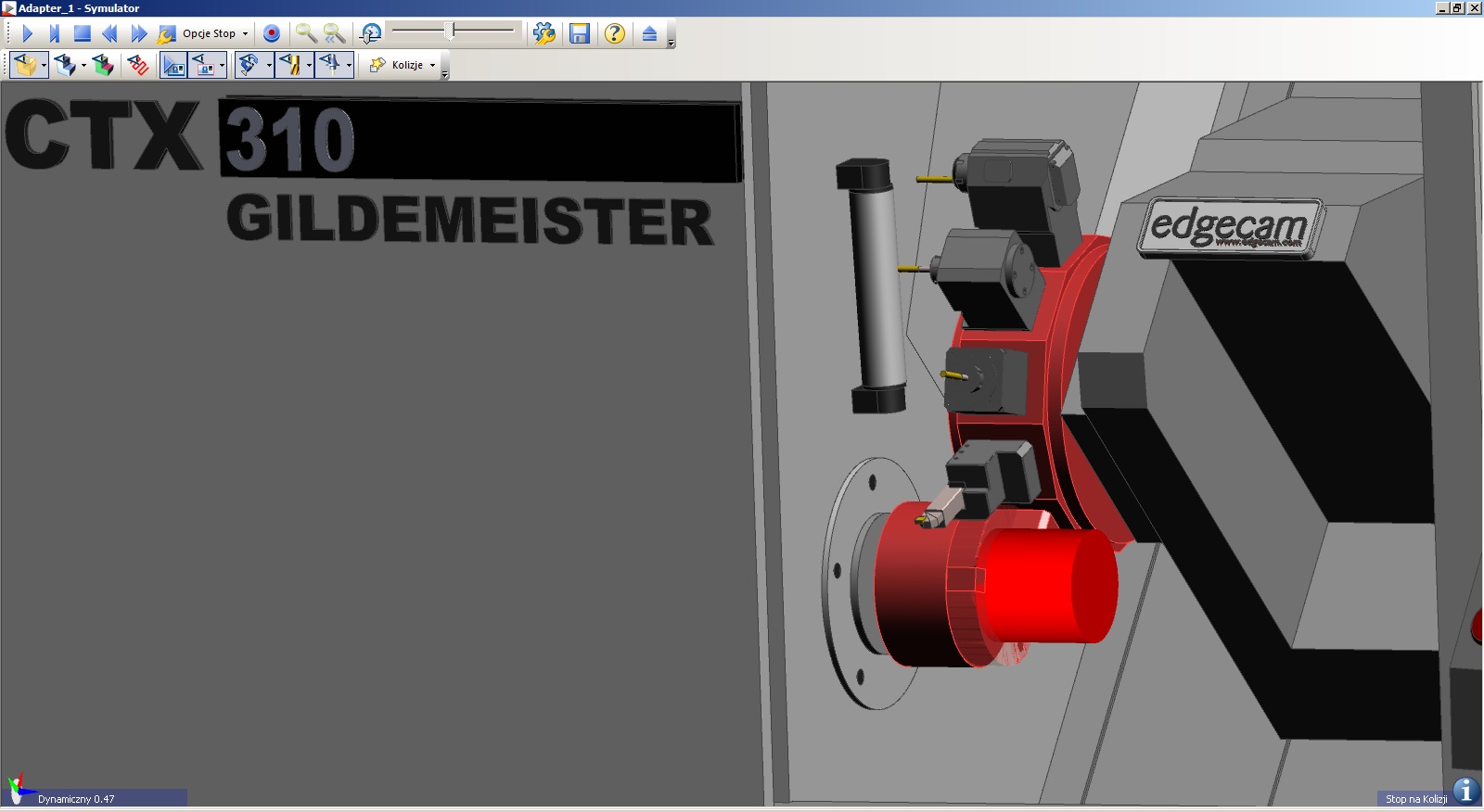This screenshot has width=1484, height=812.
Task: Expand the Kolizje dropdown arrow
Action: [432, 66]
